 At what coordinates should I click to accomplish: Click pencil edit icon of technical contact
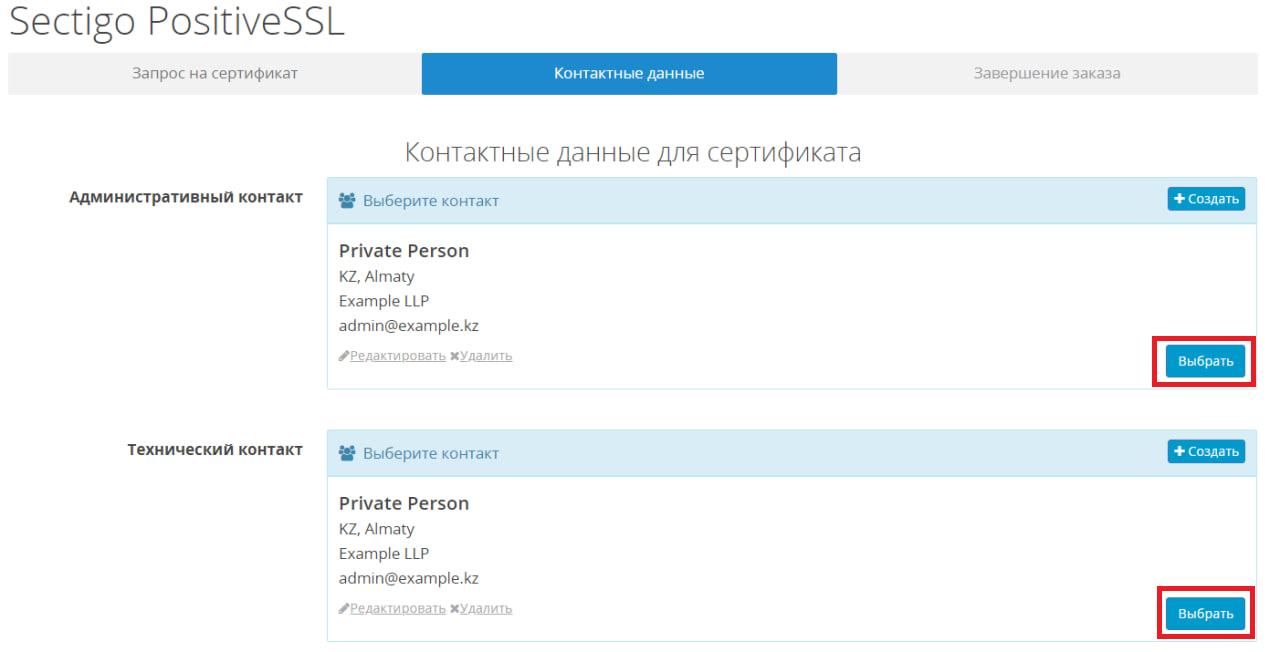[344, 609]
